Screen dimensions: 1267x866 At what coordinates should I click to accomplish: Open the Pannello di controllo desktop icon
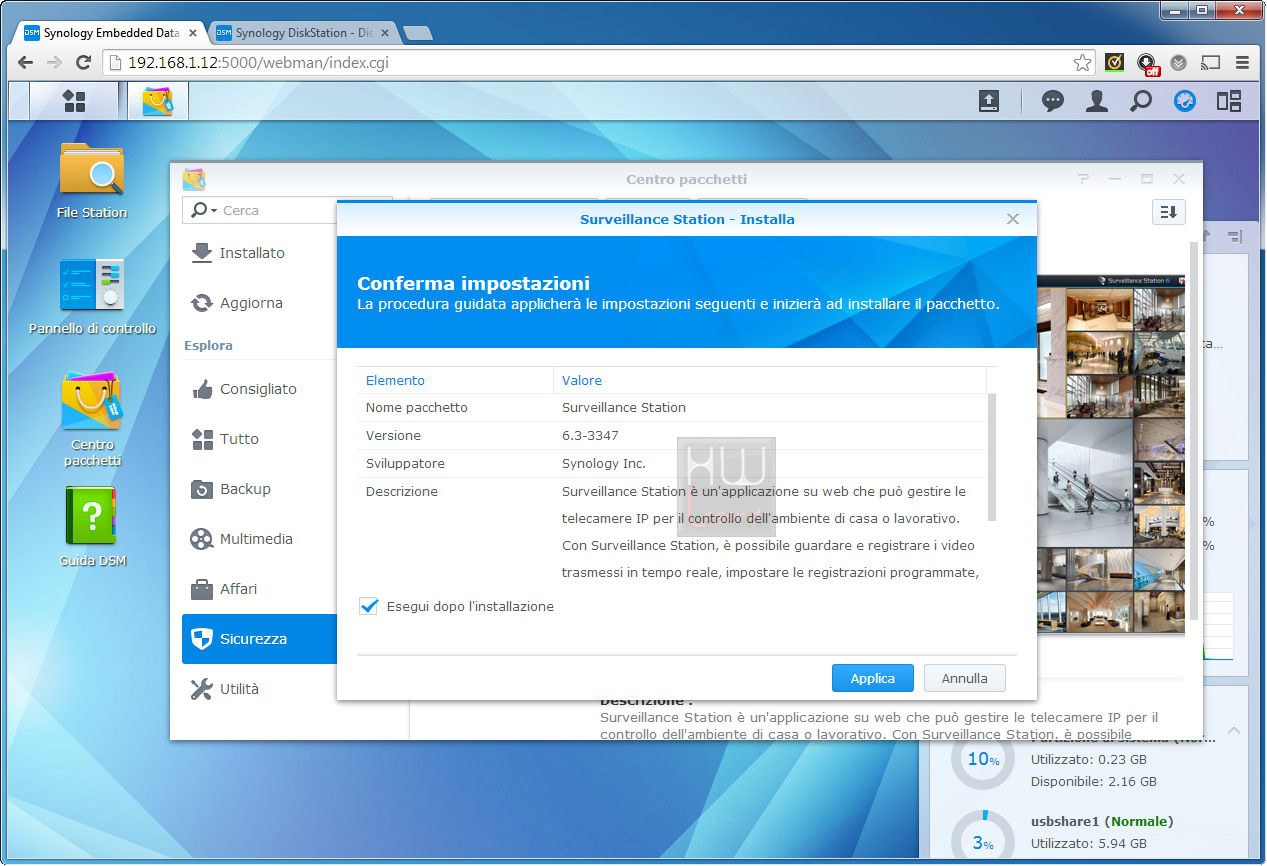pos(92,296)
